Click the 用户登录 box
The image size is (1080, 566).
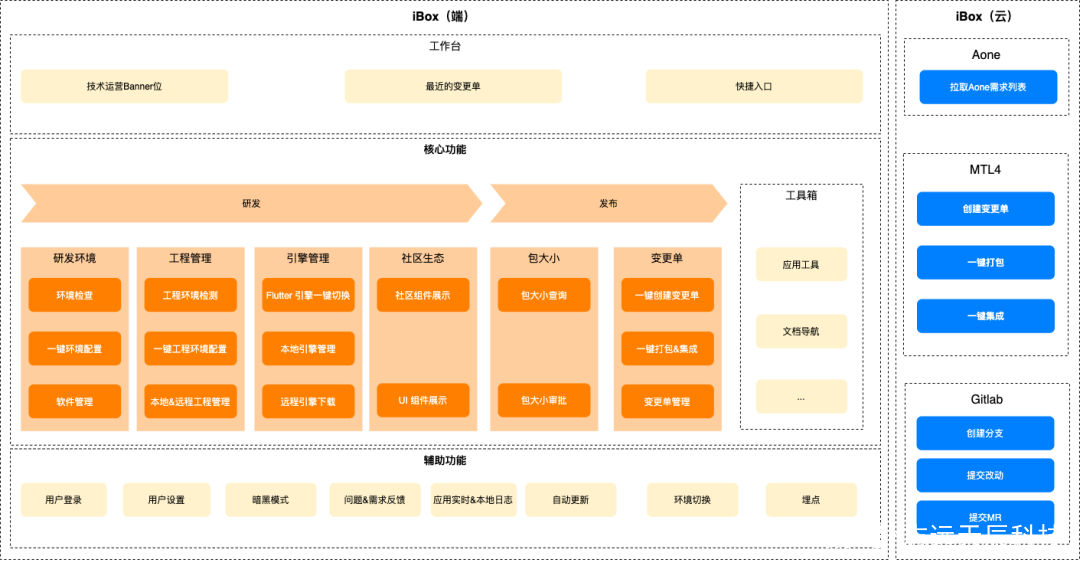coord(63,500)
